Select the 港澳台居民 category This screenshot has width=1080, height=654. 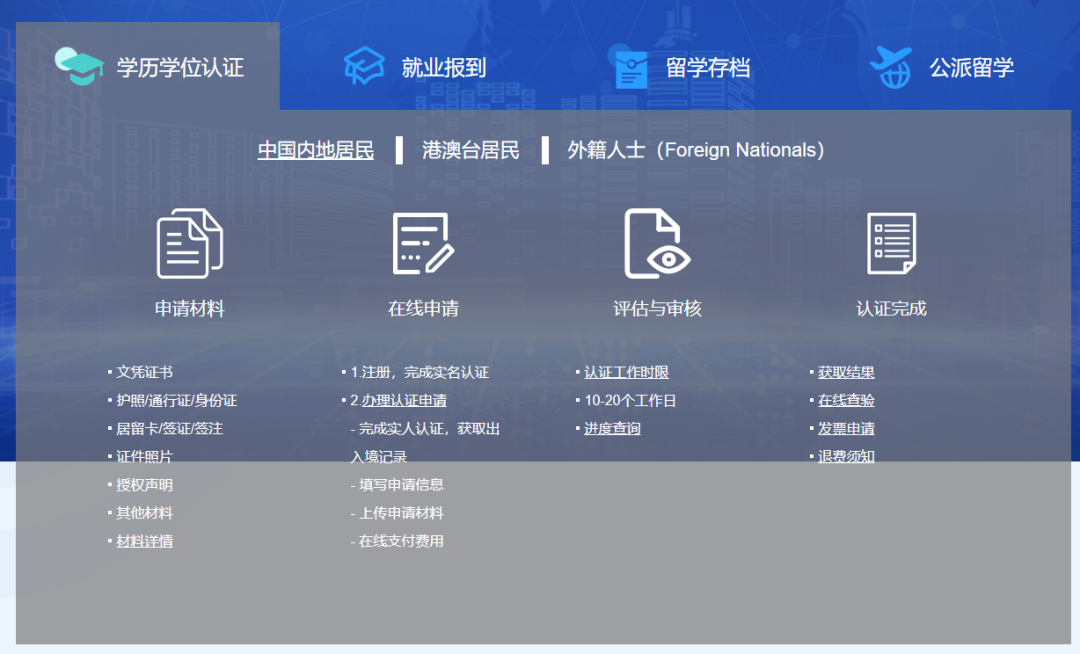click(x=470, y=150)
